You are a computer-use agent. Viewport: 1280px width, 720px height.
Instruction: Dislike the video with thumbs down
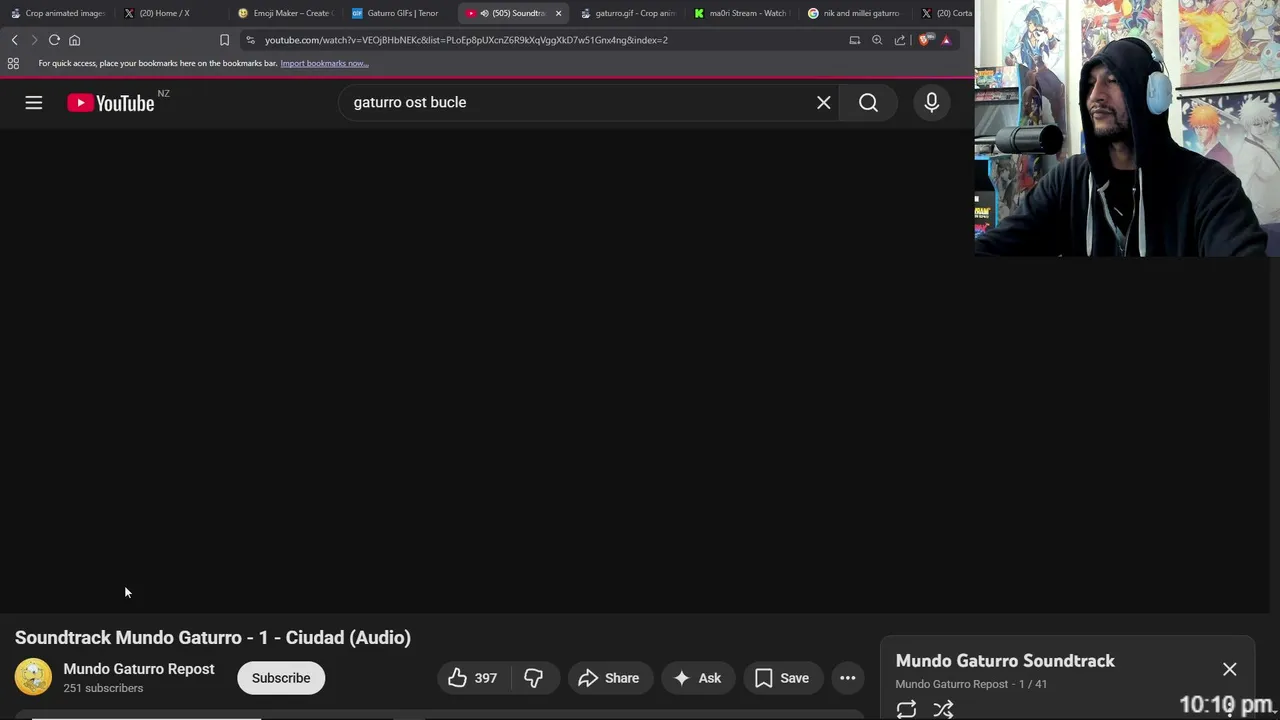(x=534, y=678)
